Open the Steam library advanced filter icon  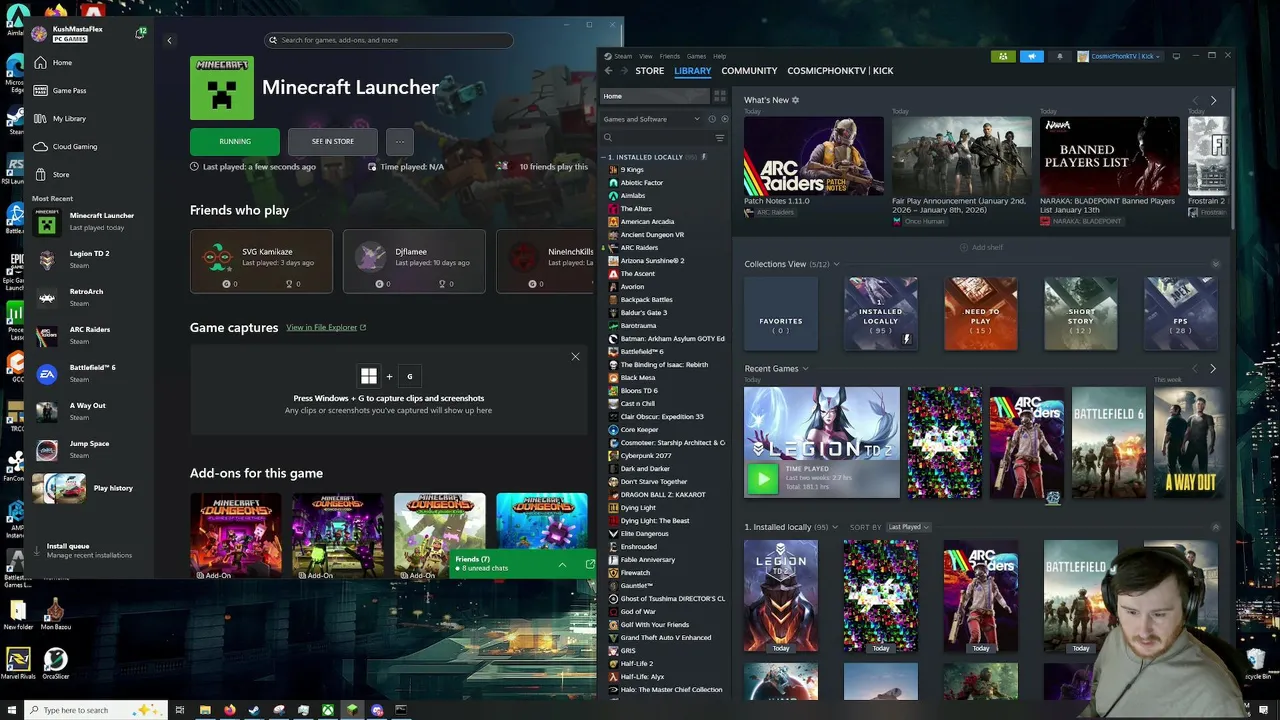[x=719, y=138]
